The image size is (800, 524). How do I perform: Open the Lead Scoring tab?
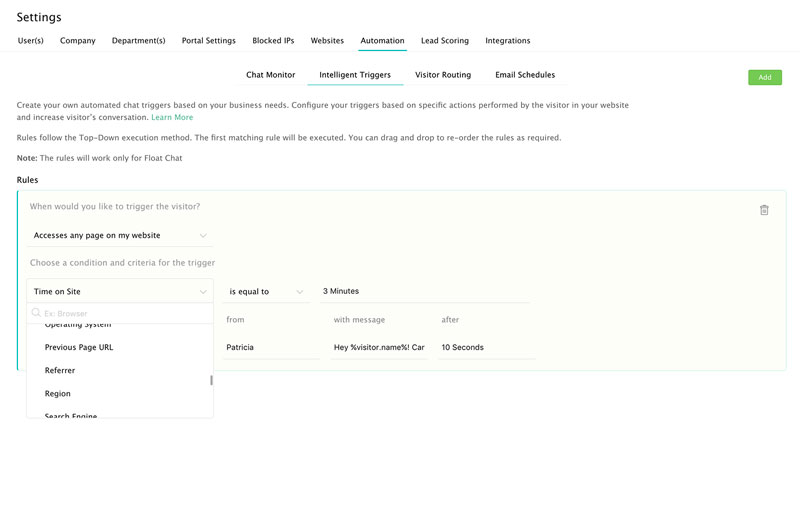445,41
